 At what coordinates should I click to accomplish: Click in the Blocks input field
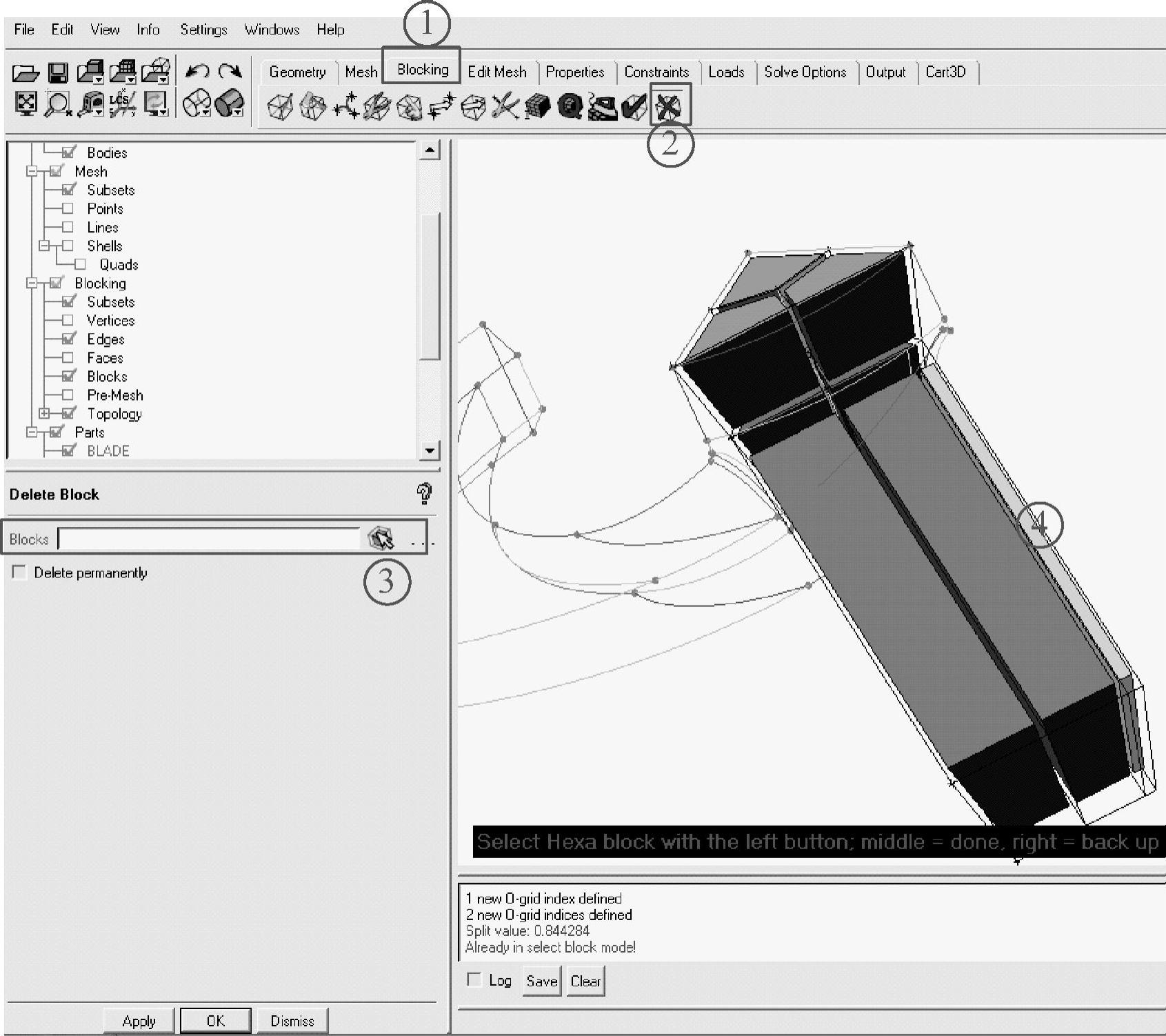click(209, 539)
